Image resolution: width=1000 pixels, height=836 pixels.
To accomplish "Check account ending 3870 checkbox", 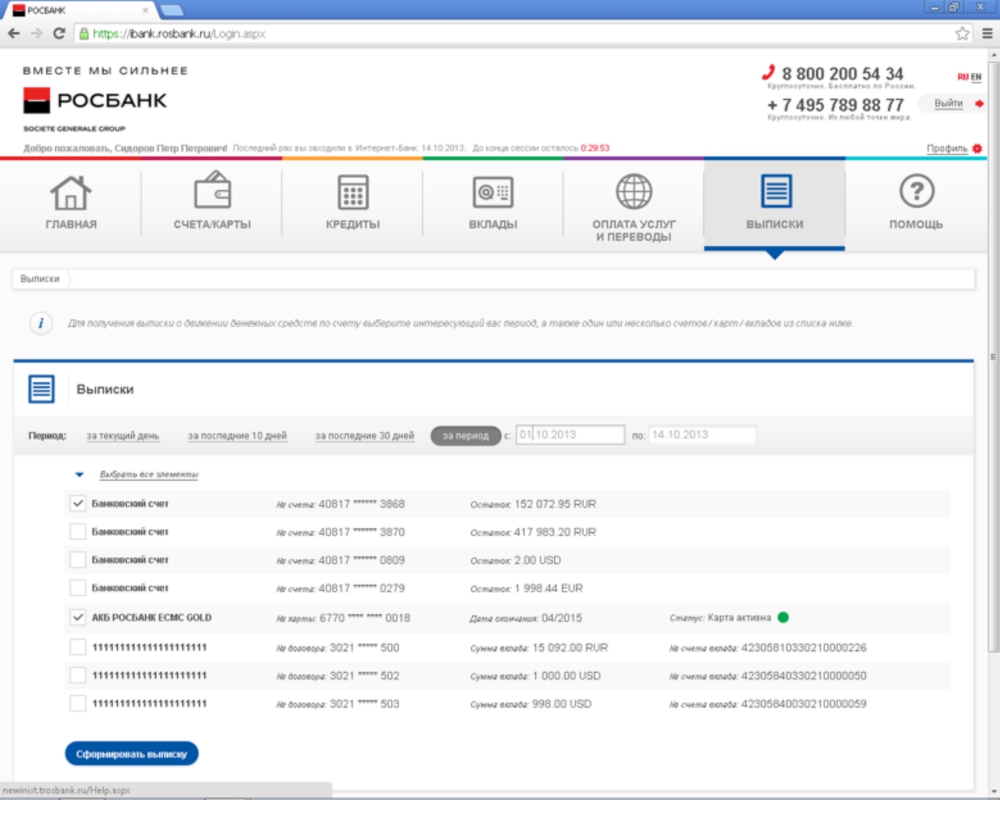I will tap(78, 531).
